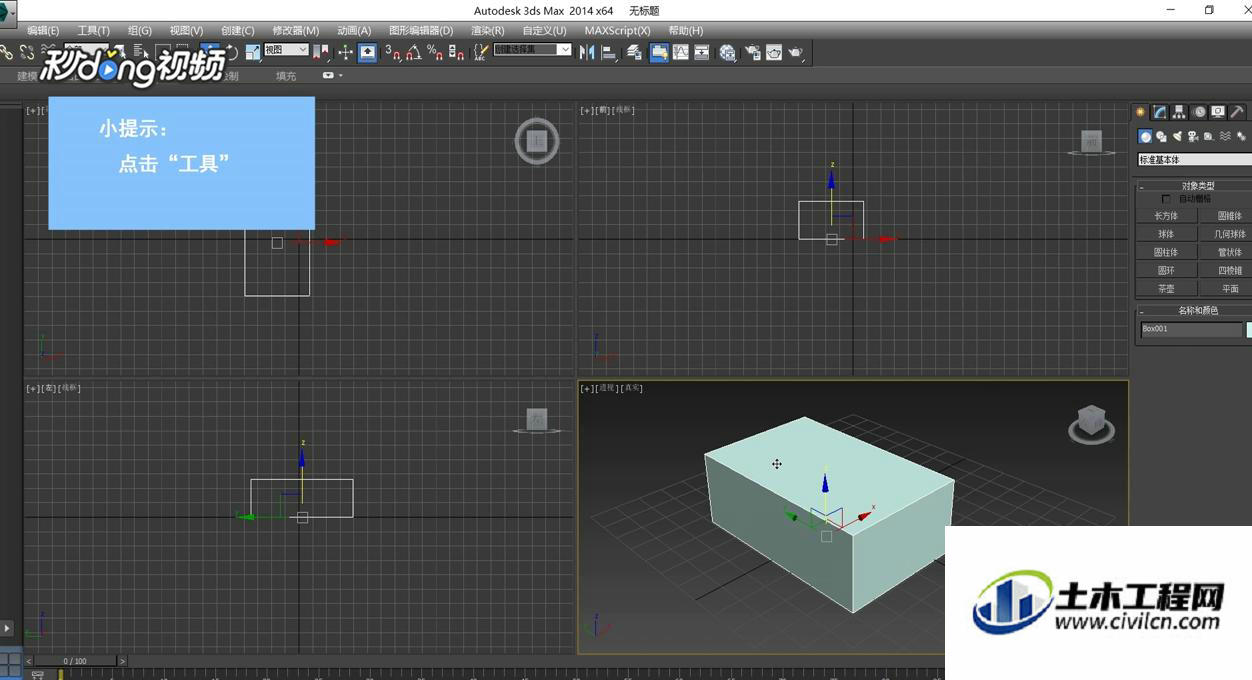
Task: Open the object color swatch
Action: click(1249, 329)
